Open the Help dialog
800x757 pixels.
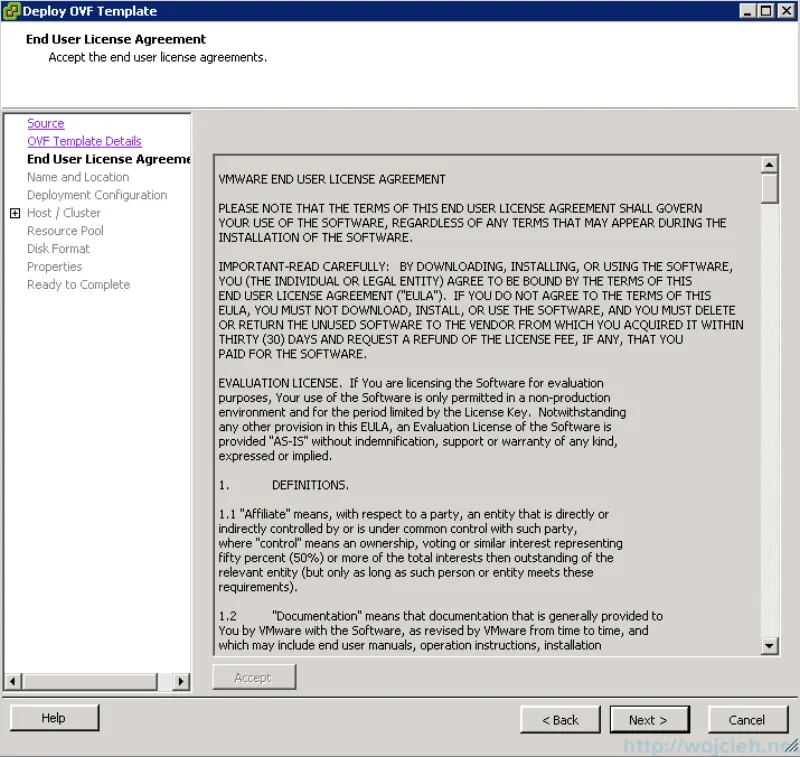(53, 717)
